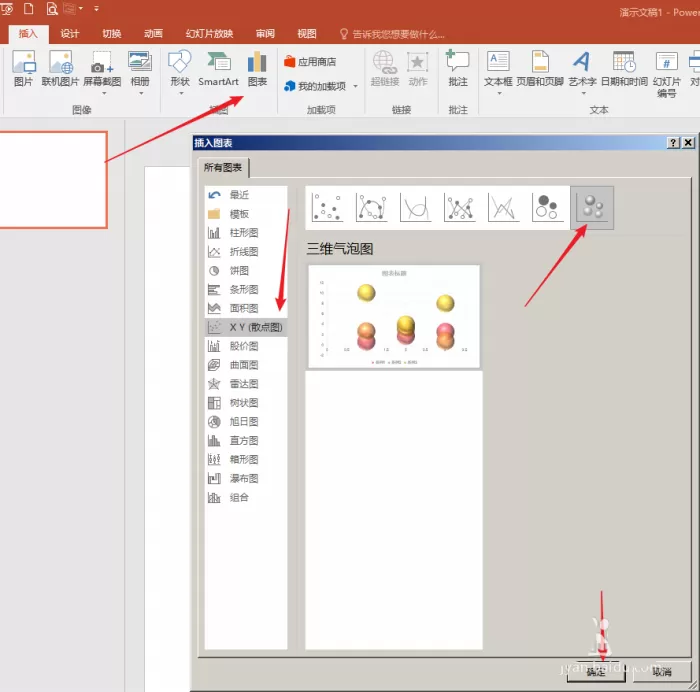700x692 pixels.
Task: Select Line (折线图) chart category
Action: coord(246,252)
